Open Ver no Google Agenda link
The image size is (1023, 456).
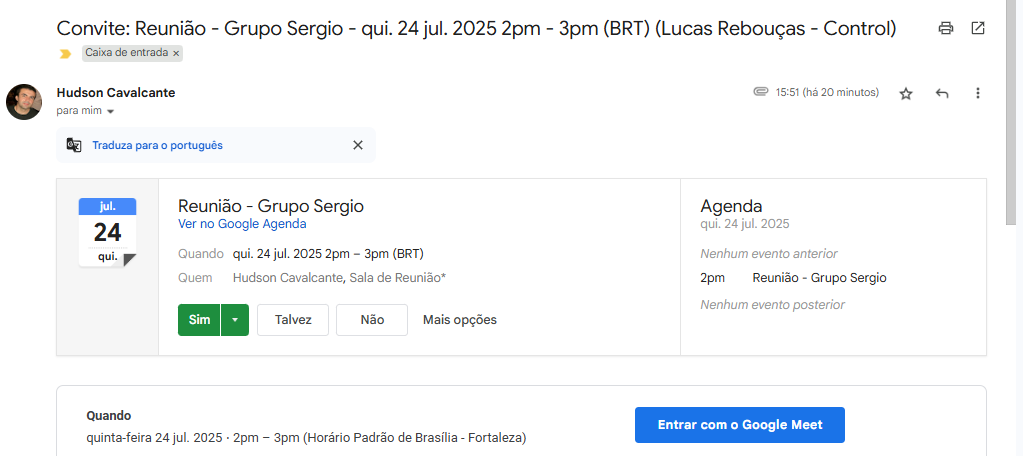[242, 224]
